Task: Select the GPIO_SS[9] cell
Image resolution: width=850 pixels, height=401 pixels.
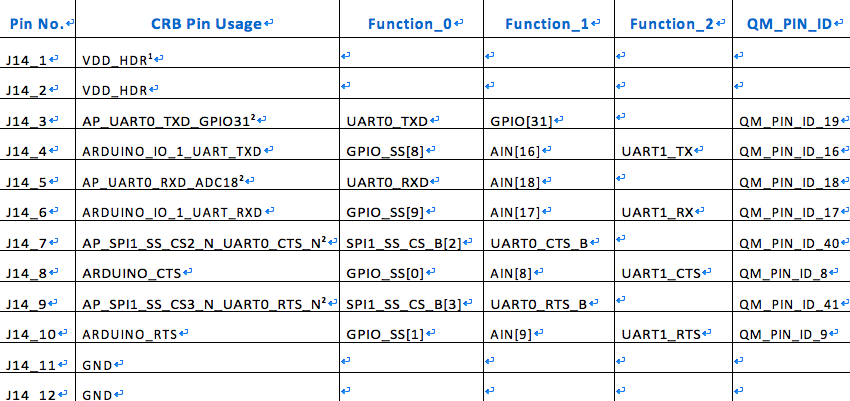Action: [x=411, y=205]
